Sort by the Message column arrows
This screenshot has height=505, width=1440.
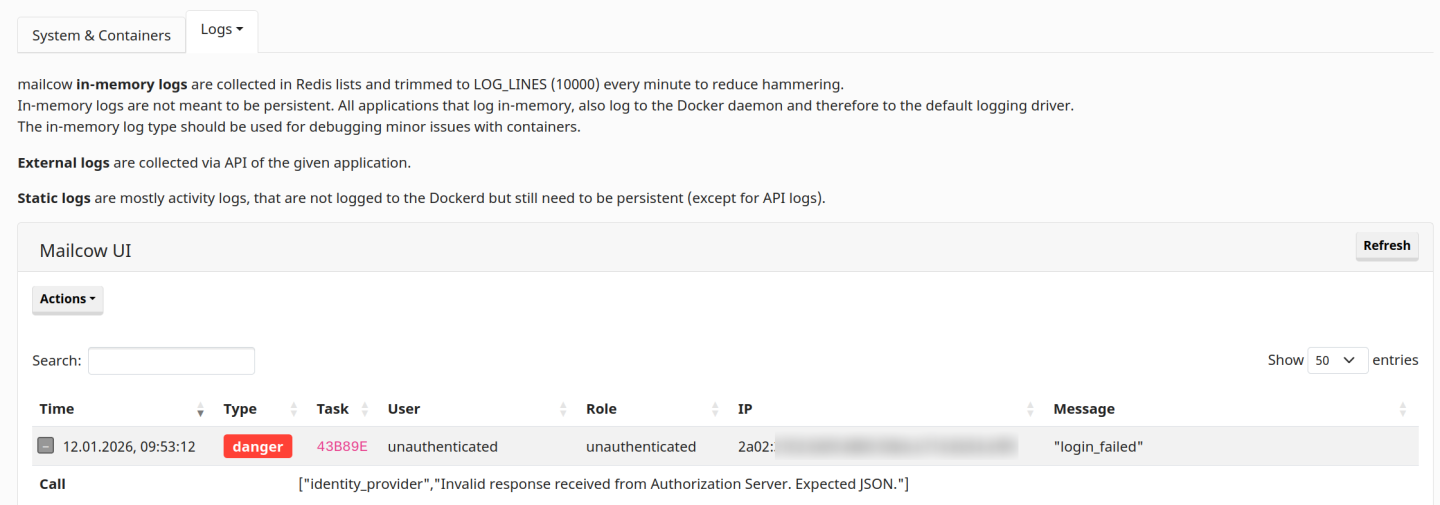(1402, 409)
